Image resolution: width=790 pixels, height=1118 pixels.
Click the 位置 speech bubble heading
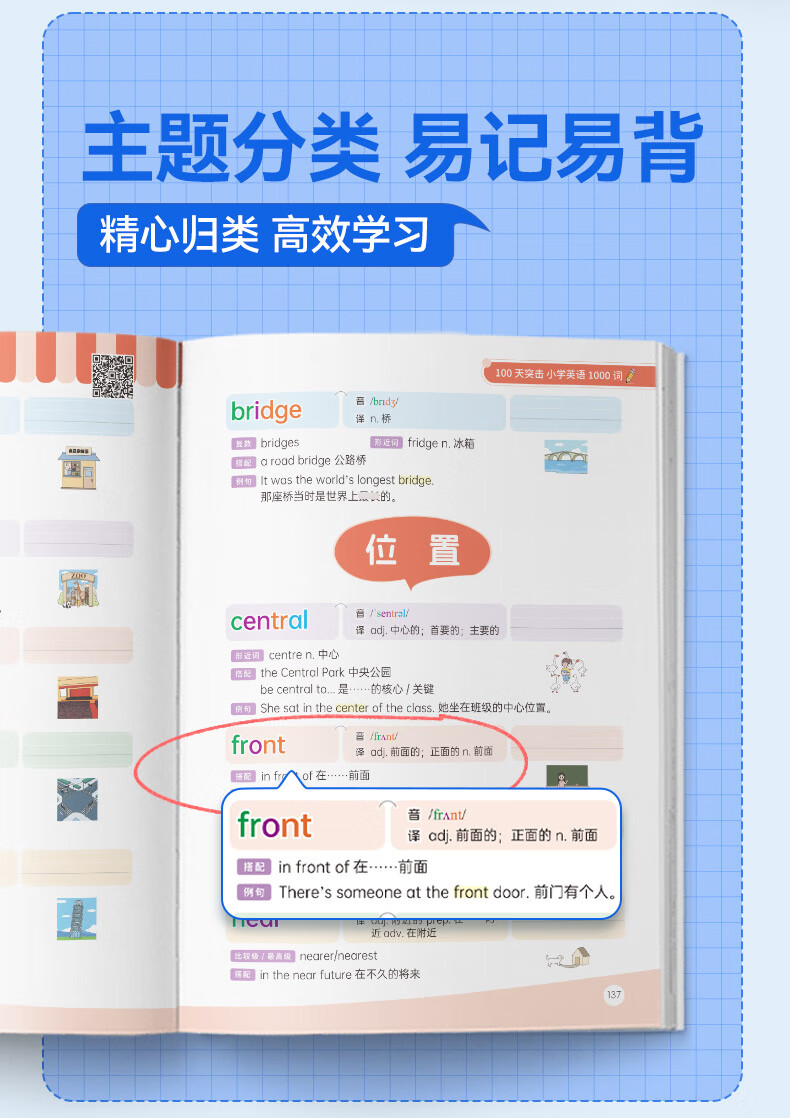point(413,552)
